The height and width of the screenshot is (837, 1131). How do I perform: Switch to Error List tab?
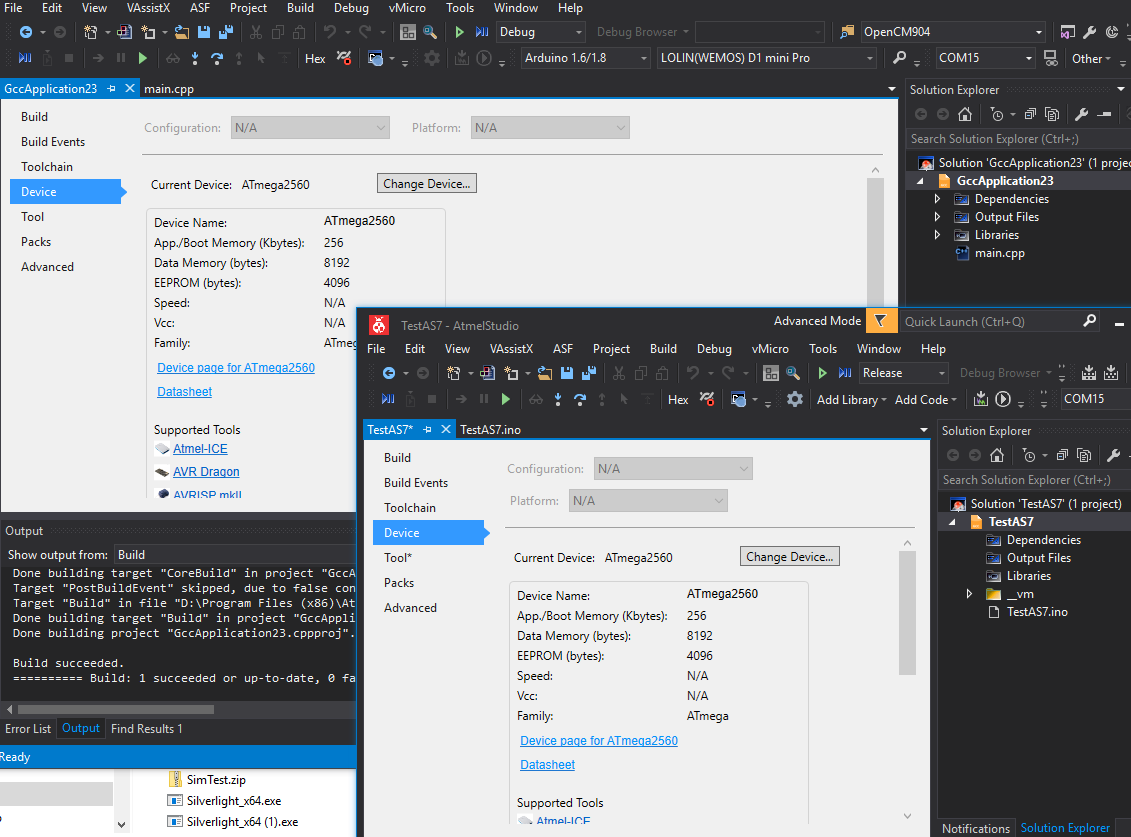(x=28, y=729)
